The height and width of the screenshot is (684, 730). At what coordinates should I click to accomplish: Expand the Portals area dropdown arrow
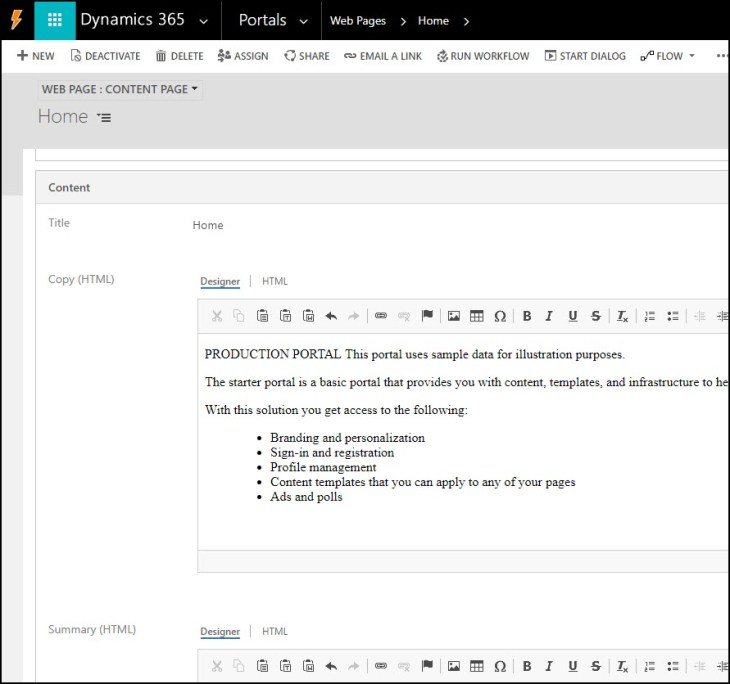(x=304, y=21)
